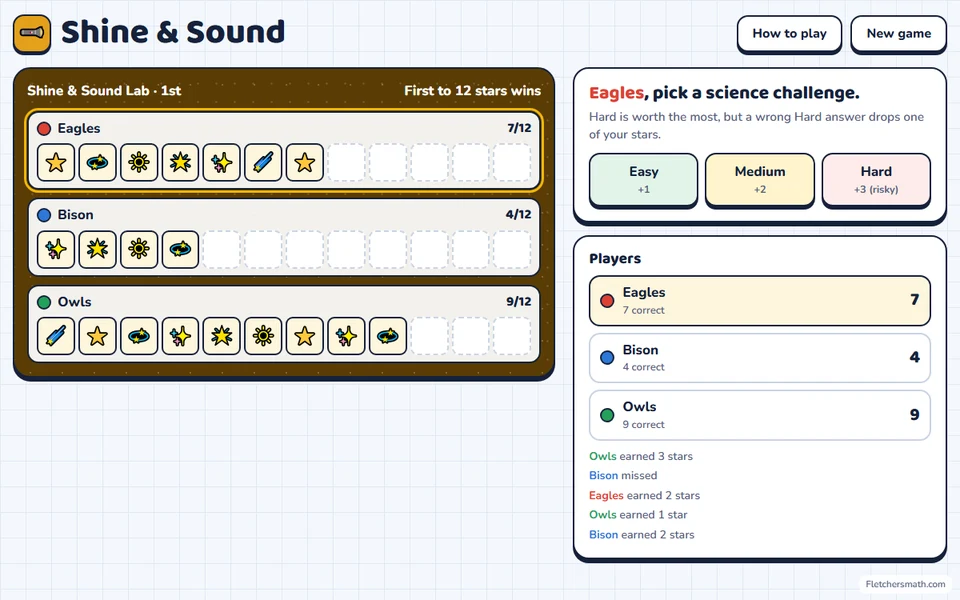Select the second sparkles token in Owls row

pyautogui.click(x=346, y=336)
